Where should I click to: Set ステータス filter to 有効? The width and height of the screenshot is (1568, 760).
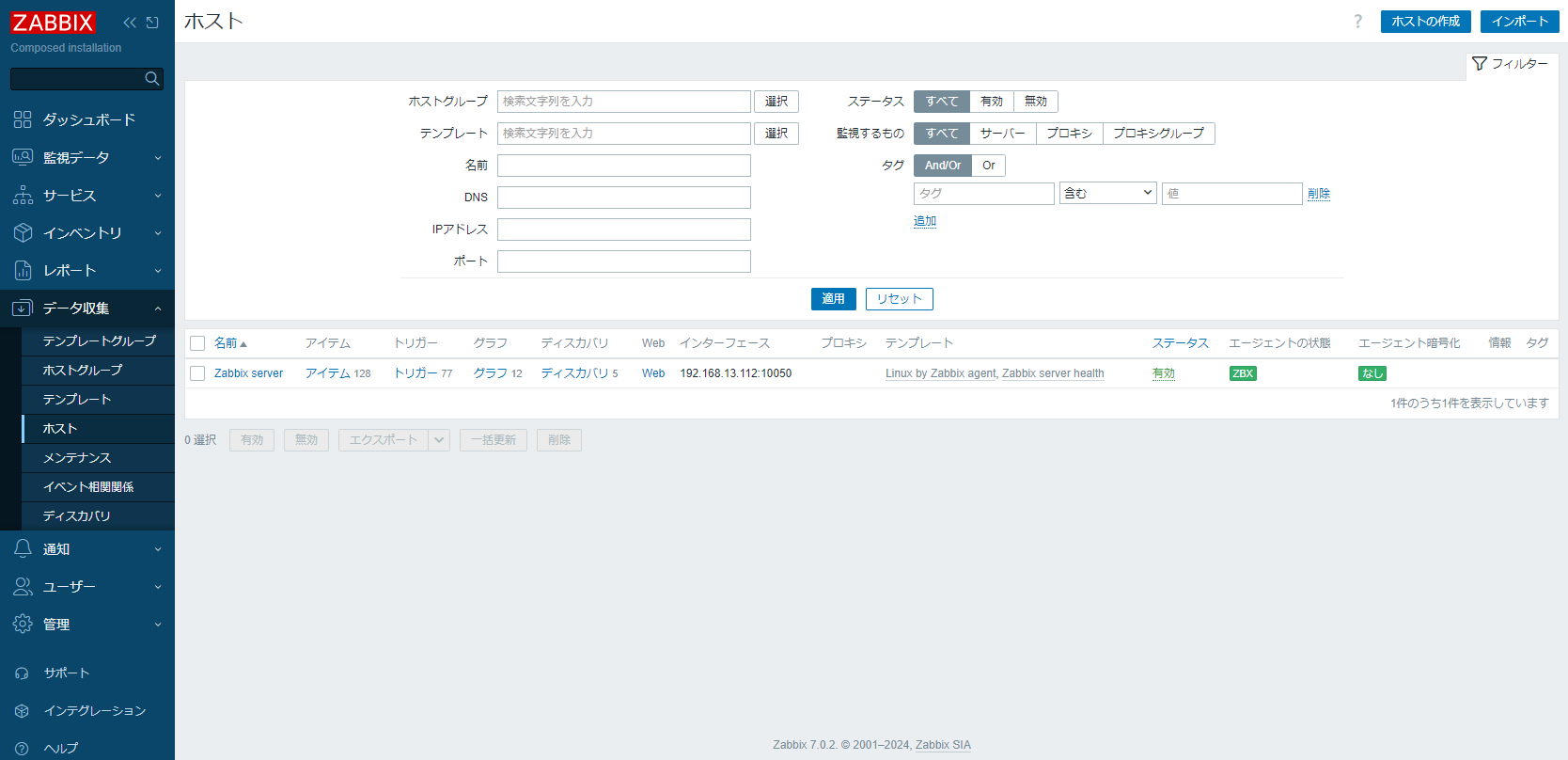pos(992,102)
